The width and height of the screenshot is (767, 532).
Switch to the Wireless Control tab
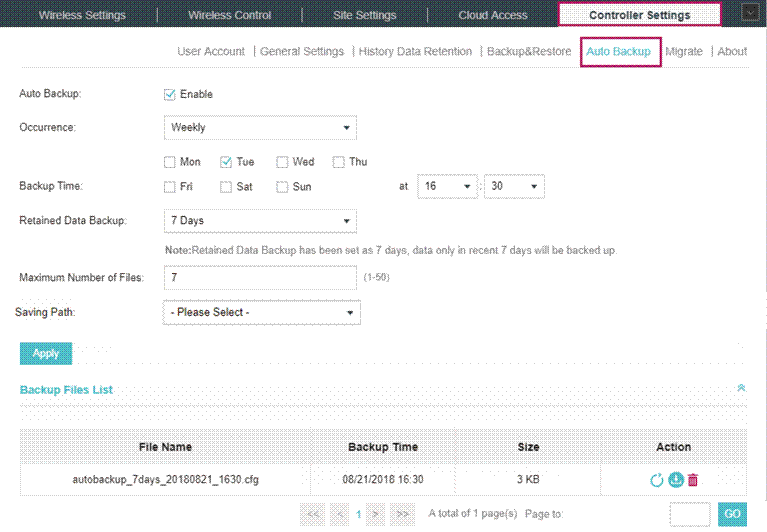point(229,15)
